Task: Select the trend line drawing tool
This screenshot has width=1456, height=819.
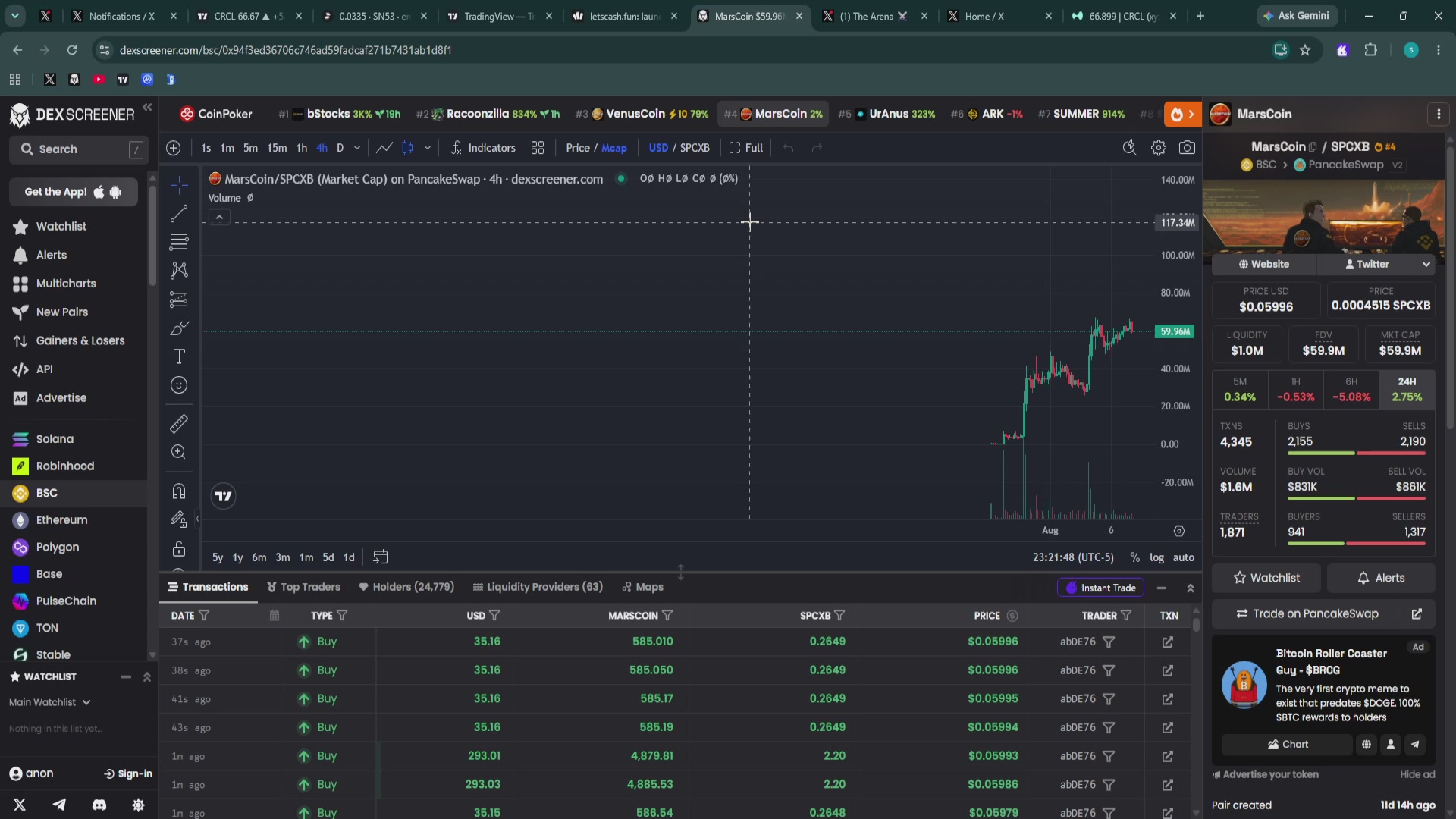Action: click(179, 214)
